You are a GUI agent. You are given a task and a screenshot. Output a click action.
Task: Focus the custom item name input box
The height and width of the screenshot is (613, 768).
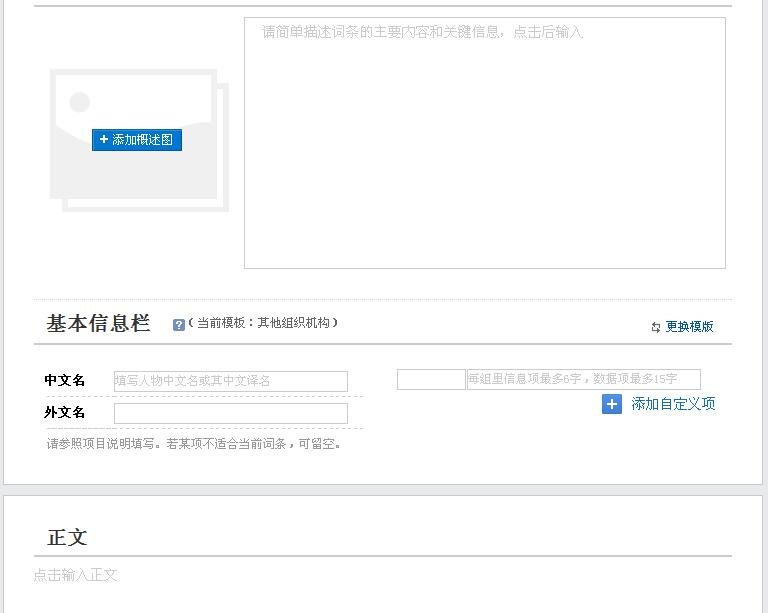coord(431,379)
